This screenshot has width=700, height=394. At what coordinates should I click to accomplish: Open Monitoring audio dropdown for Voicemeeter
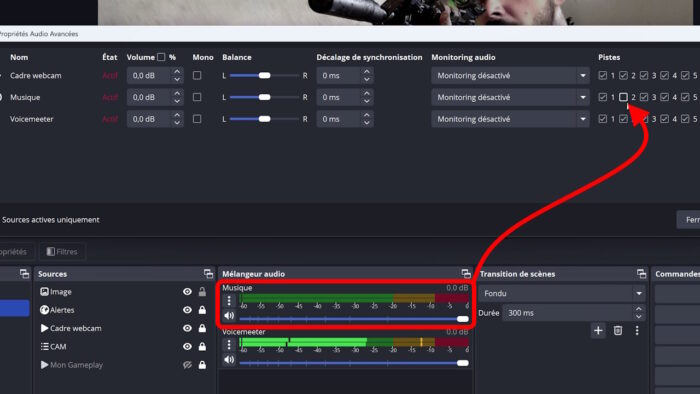pos(510,119)
